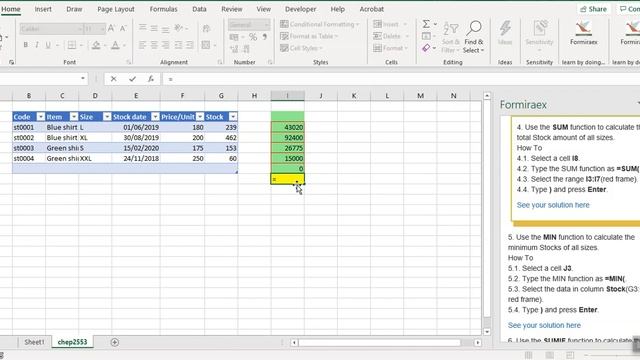The width and height of the screenshot is (640, 360).
Task: Click vertical scrollbar up arrow
Action: 487,96
